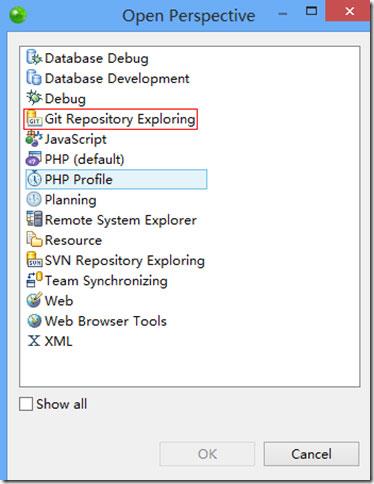The height and width of the screenshot is (484, 374).
Task: Click the Git Repository Exploring icon
Action: point(34,119)
